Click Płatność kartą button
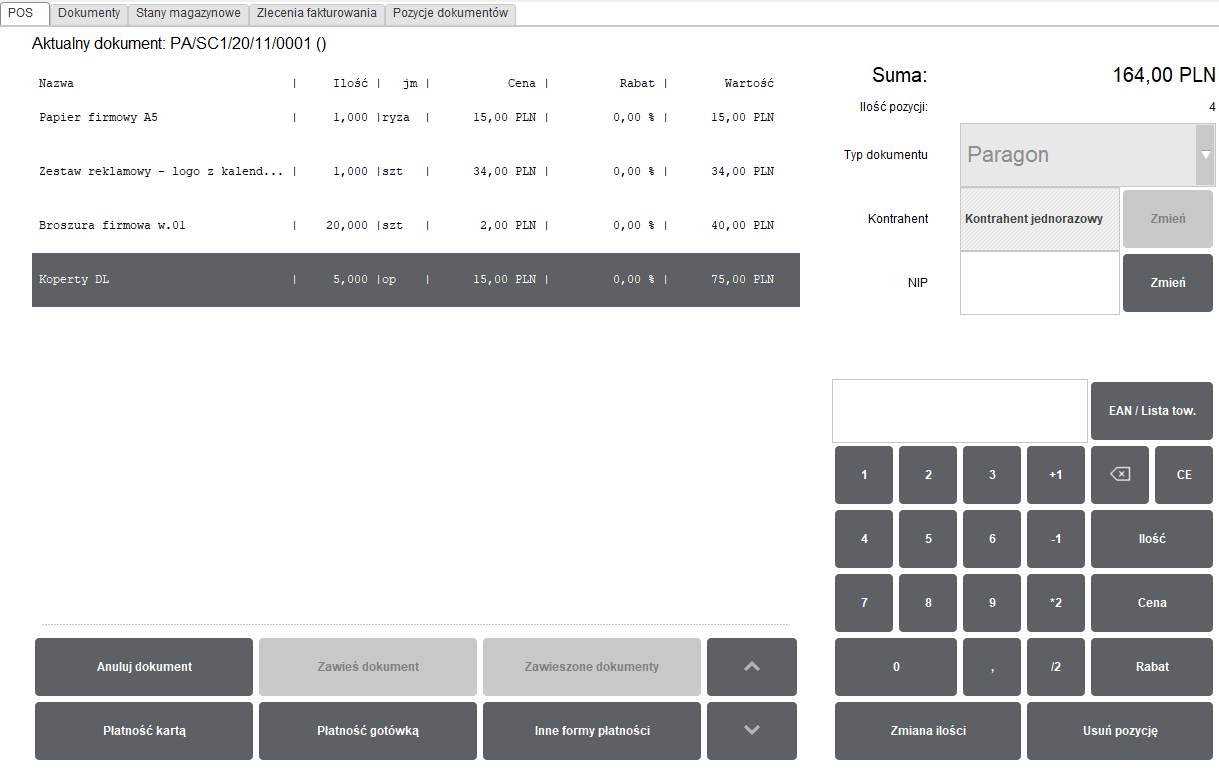The width and height of the screenshot is (1219, 770). 144,731
